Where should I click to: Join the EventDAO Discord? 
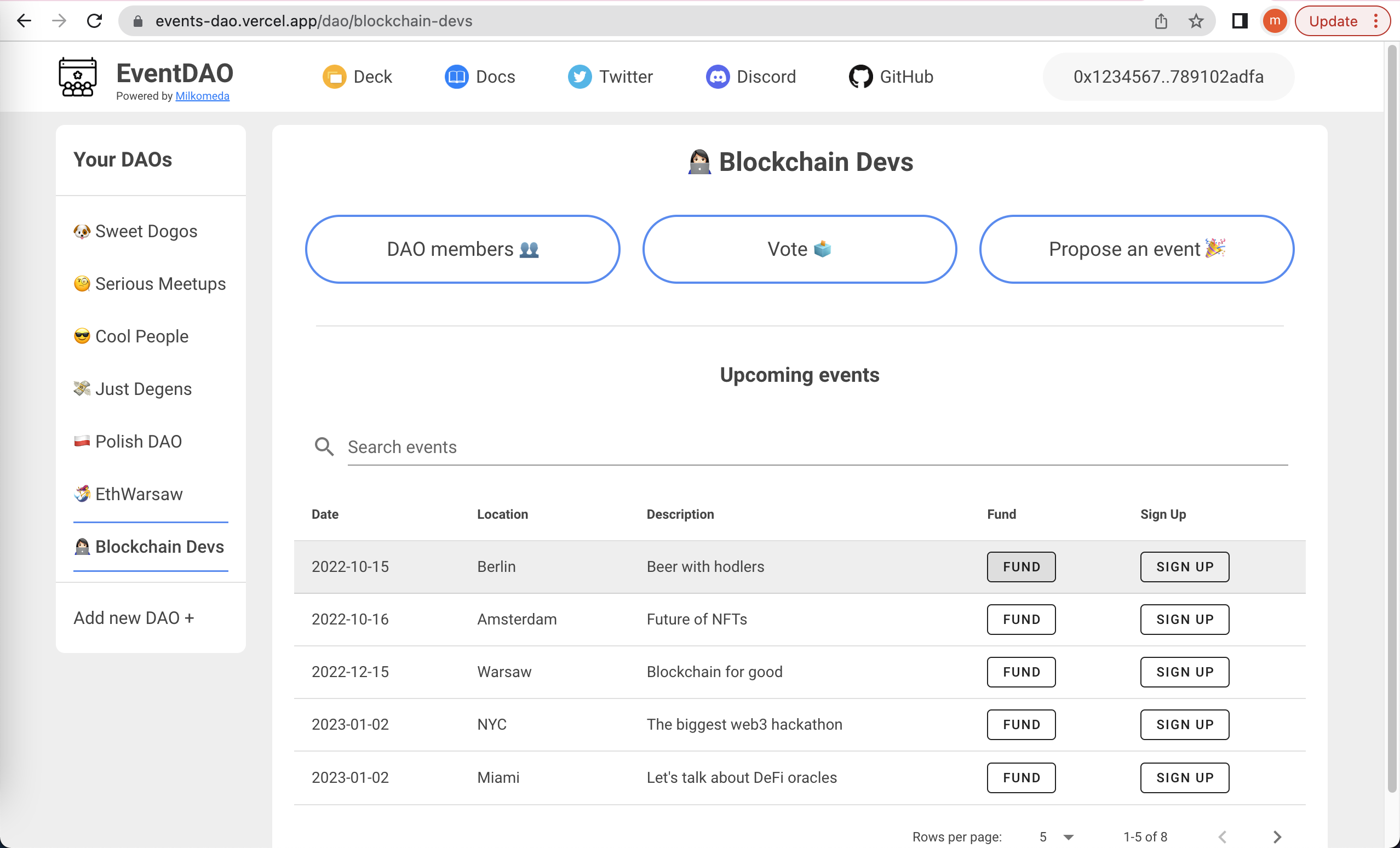coord(751,77)
